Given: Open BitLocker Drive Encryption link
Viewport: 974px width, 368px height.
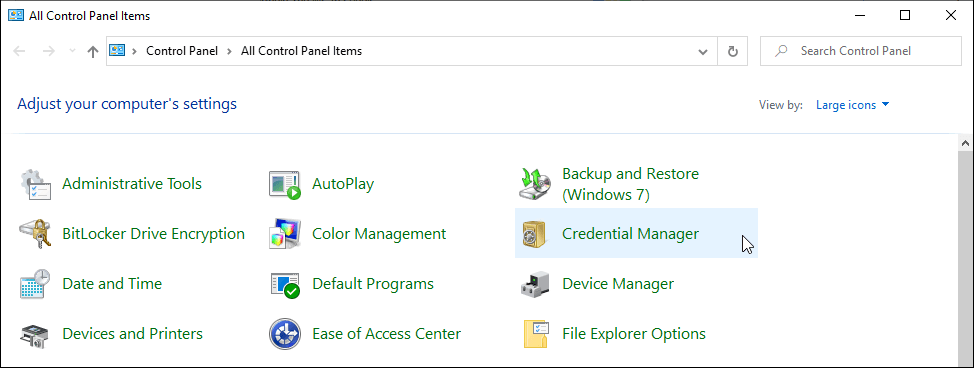Looking at the screenshot, I should click(153, 234).
